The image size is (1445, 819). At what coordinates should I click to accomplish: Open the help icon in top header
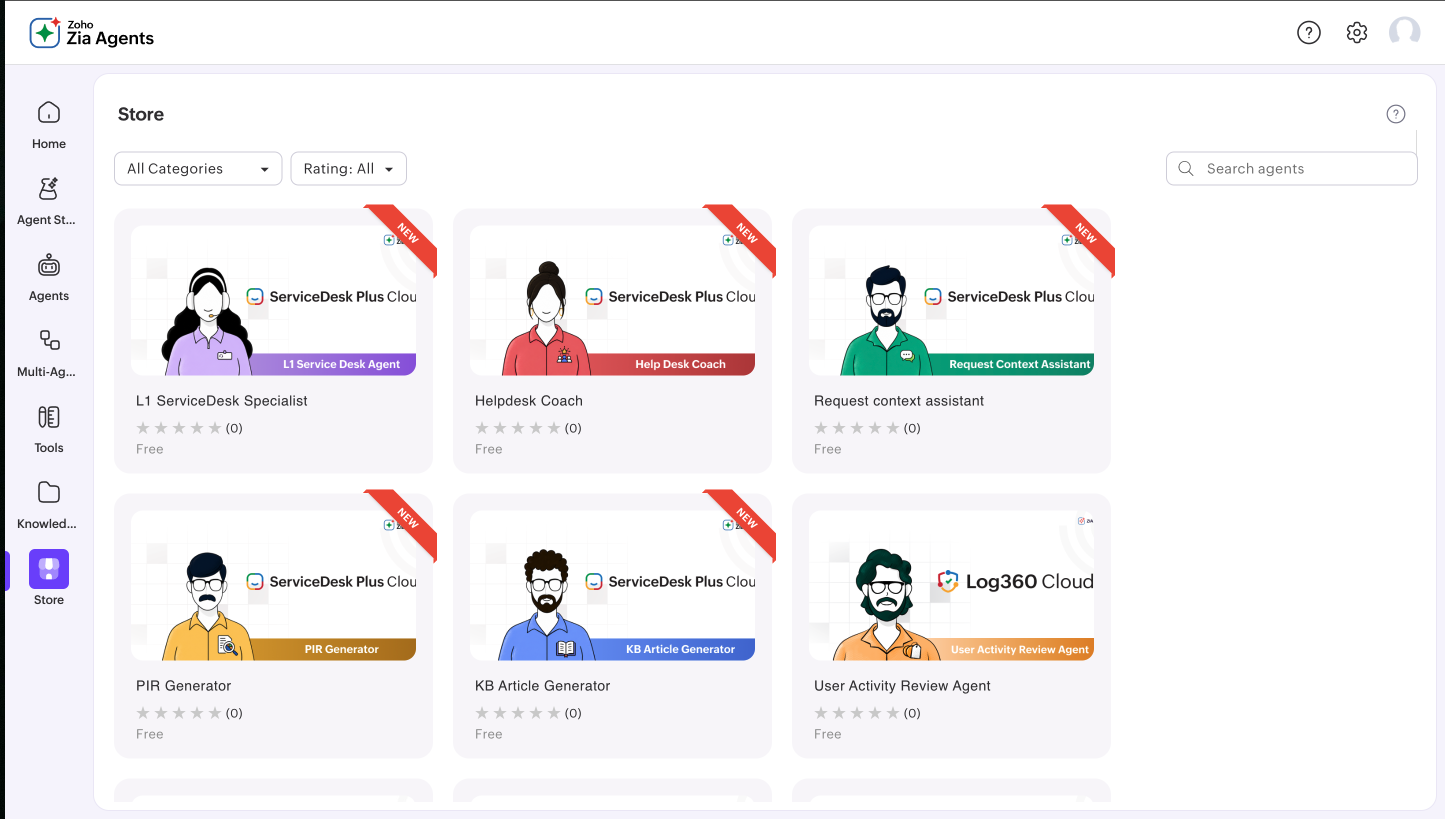click(1309, 33)
